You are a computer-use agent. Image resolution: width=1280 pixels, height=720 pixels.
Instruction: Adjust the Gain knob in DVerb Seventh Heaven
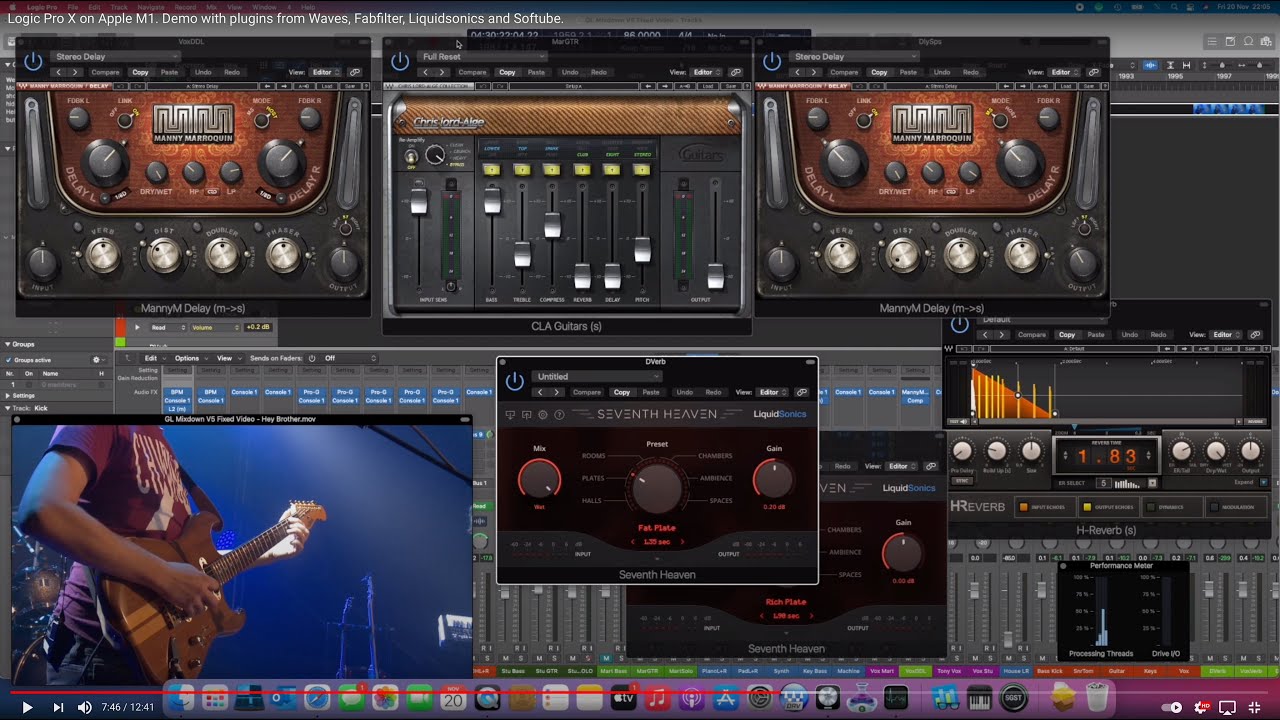click(x=773, y=478)
